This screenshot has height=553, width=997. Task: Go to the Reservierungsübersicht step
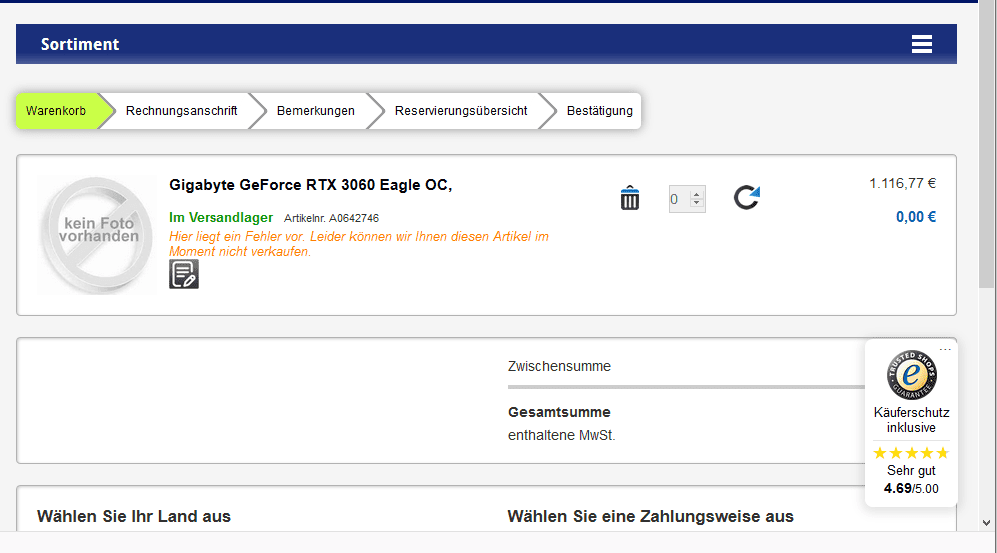[x=460, y=111]
